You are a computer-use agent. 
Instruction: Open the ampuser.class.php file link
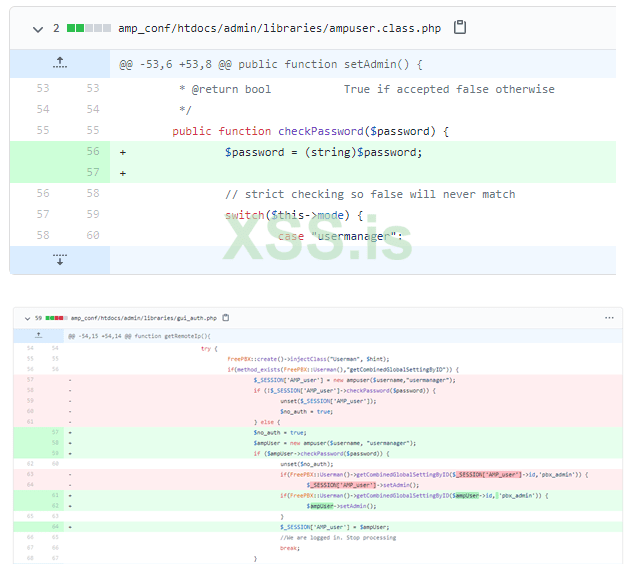tap(281, 28)
